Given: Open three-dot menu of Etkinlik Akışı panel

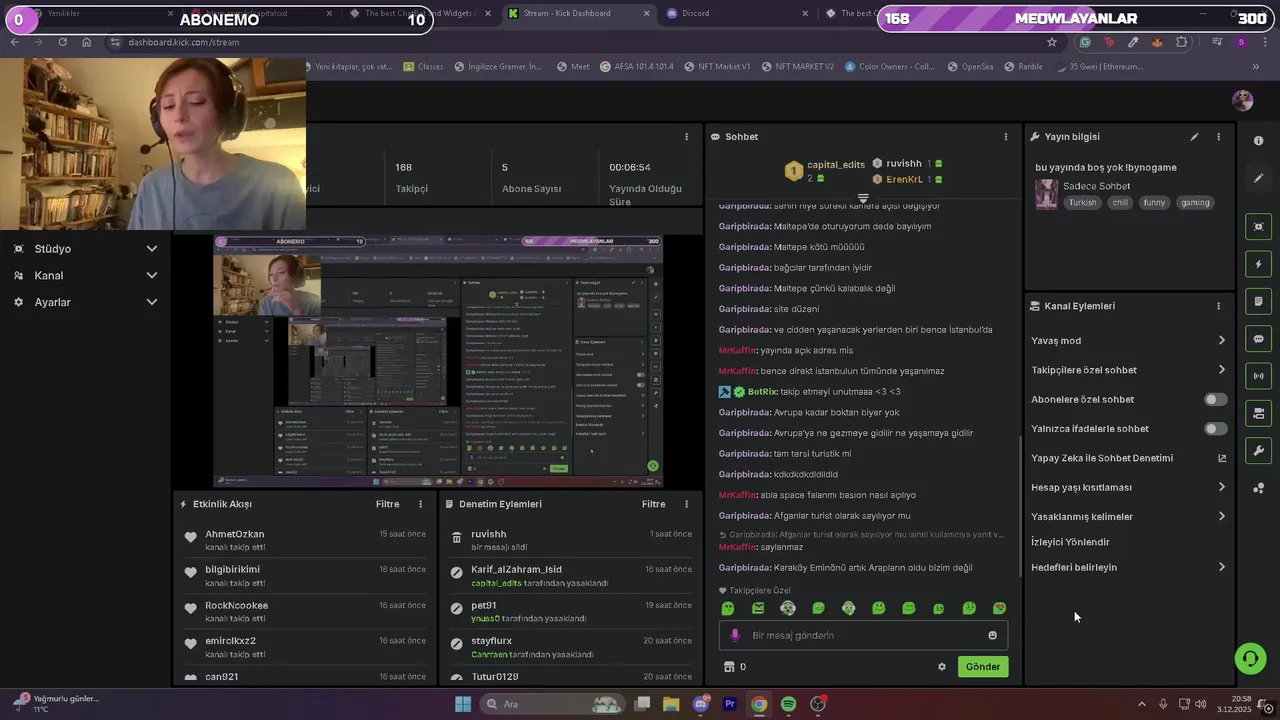Looking at the screenshot, I should tap(420, 504).
